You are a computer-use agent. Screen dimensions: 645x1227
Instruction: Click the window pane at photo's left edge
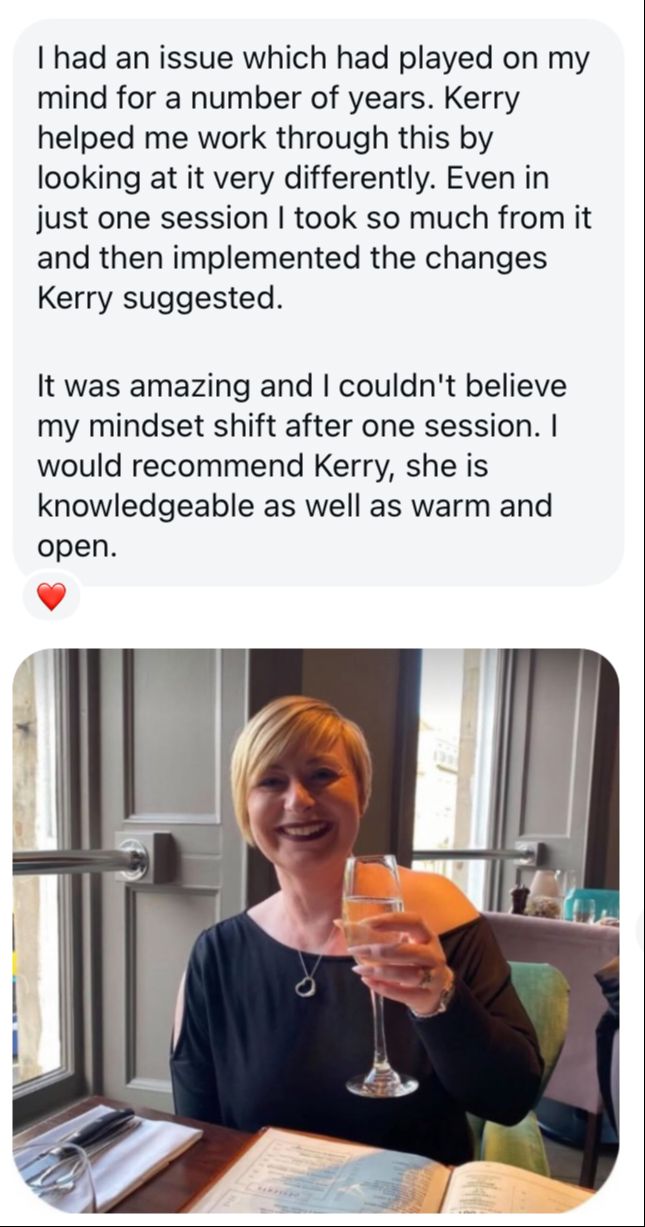pyautogui.click(x=42, y=880)
